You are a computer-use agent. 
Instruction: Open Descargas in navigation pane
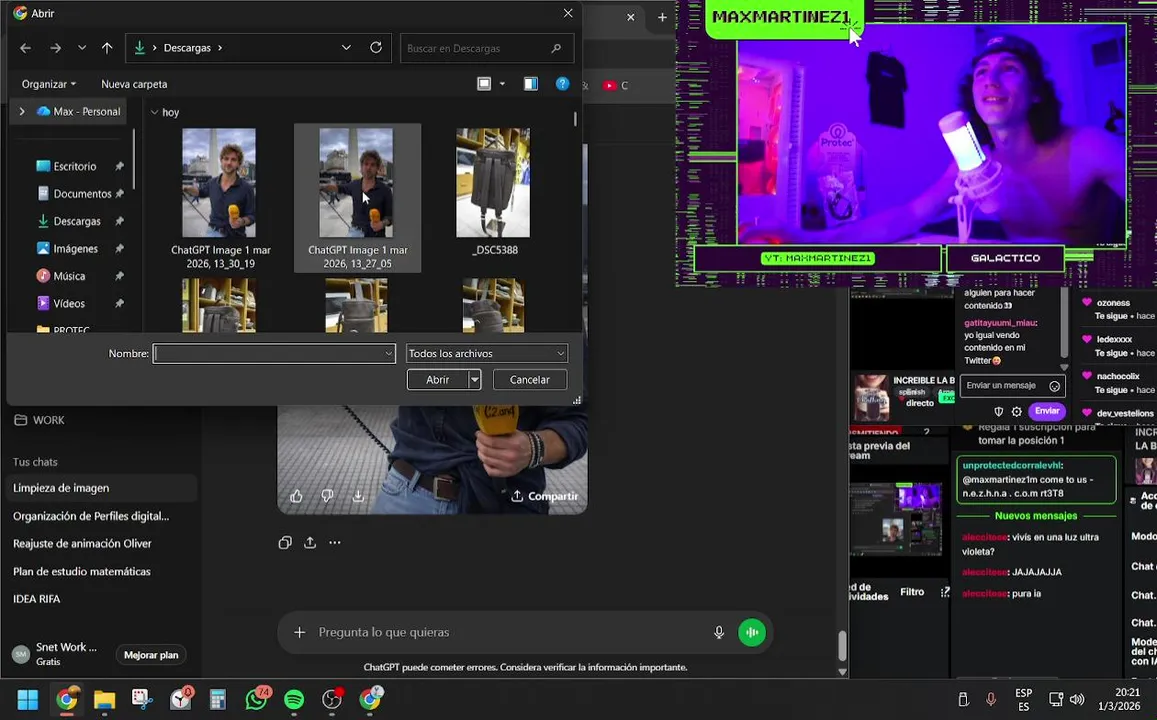coord(77,221)
